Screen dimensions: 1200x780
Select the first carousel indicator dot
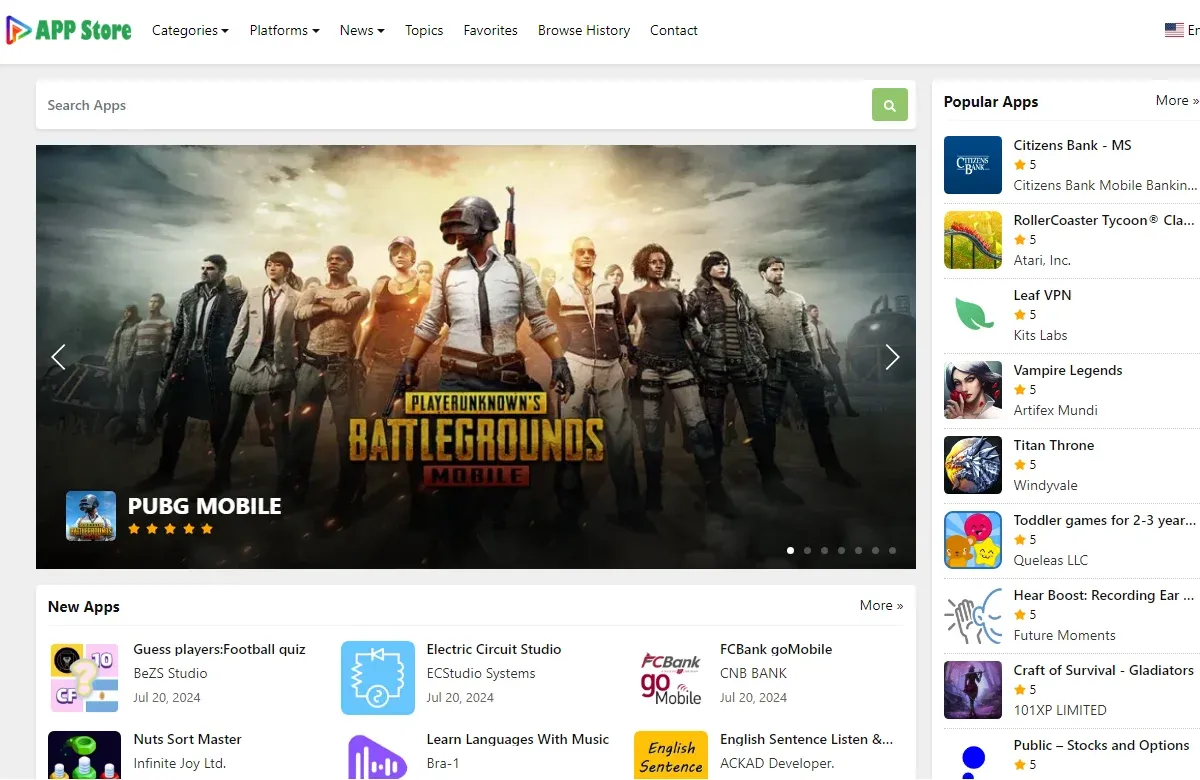coord(791,550)
